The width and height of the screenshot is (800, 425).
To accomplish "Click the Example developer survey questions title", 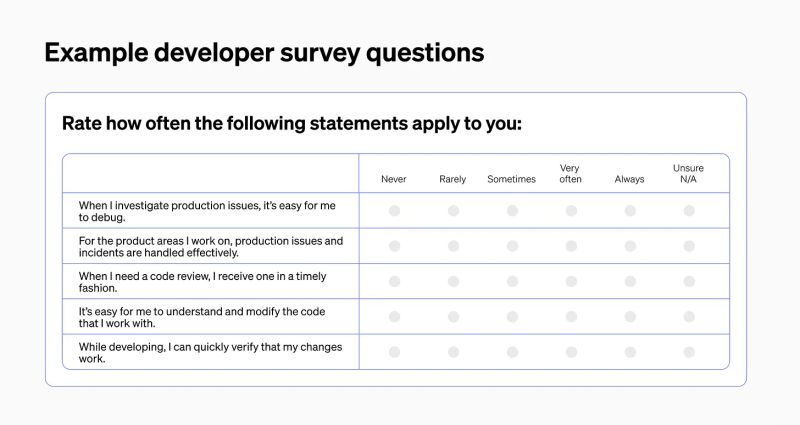I will click(264, 53).
